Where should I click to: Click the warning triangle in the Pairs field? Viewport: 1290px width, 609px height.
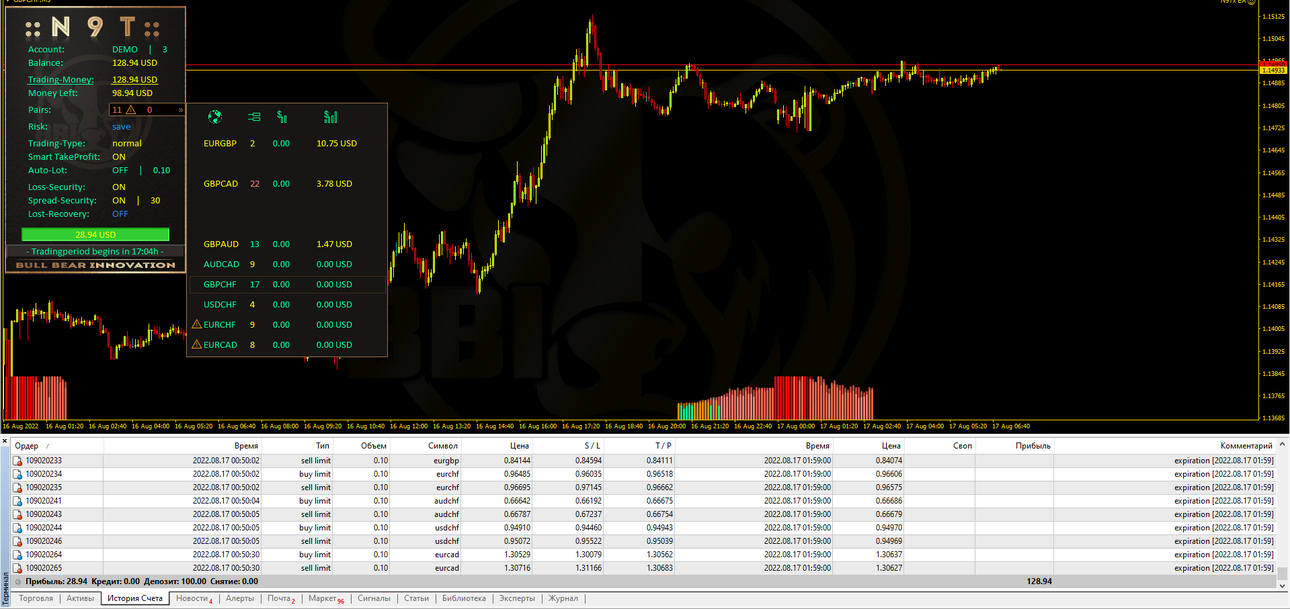click(x=130, y=109)
